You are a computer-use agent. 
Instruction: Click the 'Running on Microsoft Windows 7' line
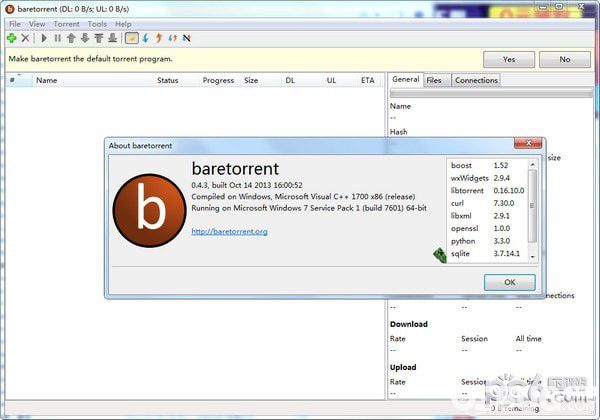click(x=309, y=208)
